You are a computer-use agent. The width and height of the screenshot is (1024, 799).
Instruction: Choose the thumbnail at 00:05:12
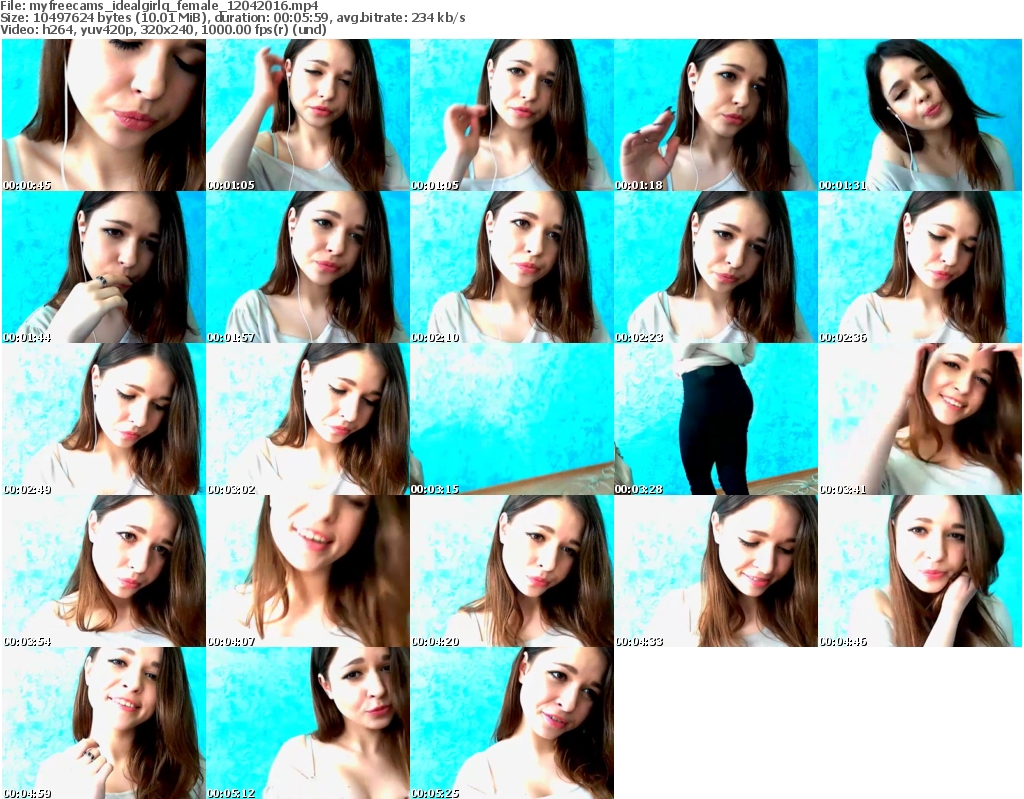(x=307, y=723)
